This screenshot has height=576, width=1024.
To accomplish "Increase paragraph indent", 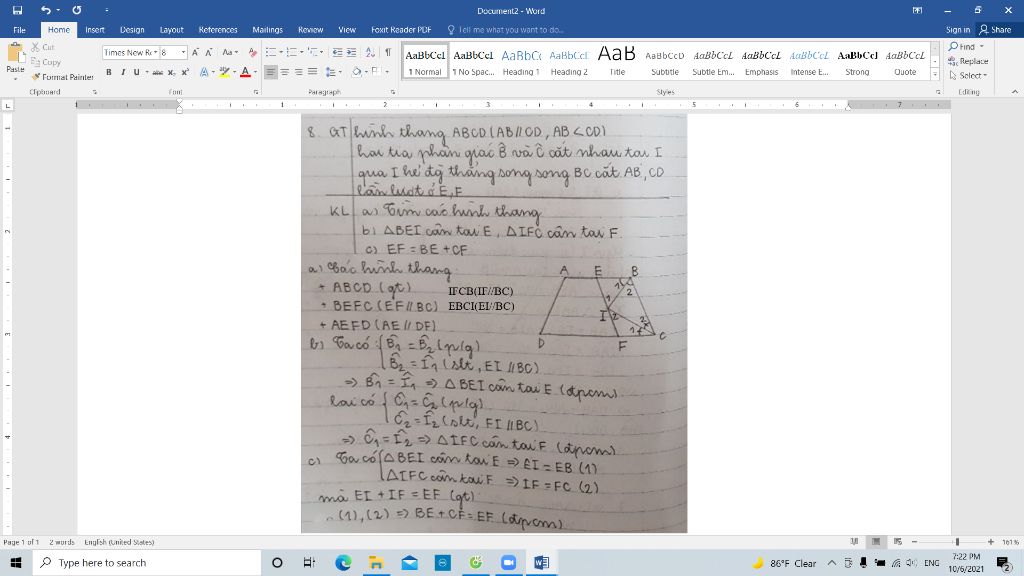I will pyautogui.click(x=351, y=52).
